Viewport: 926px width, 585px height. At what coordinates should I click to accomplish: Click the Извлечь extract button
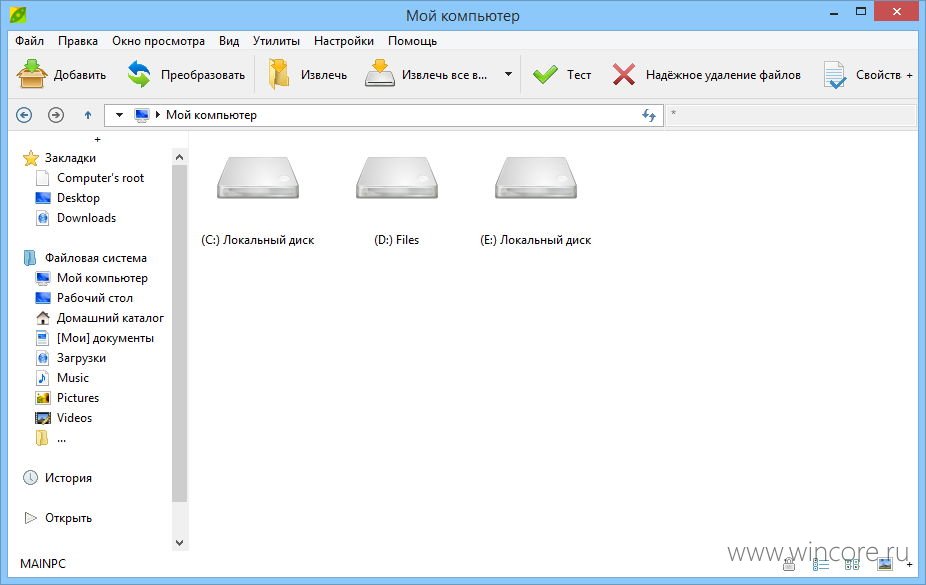[307, 74]
